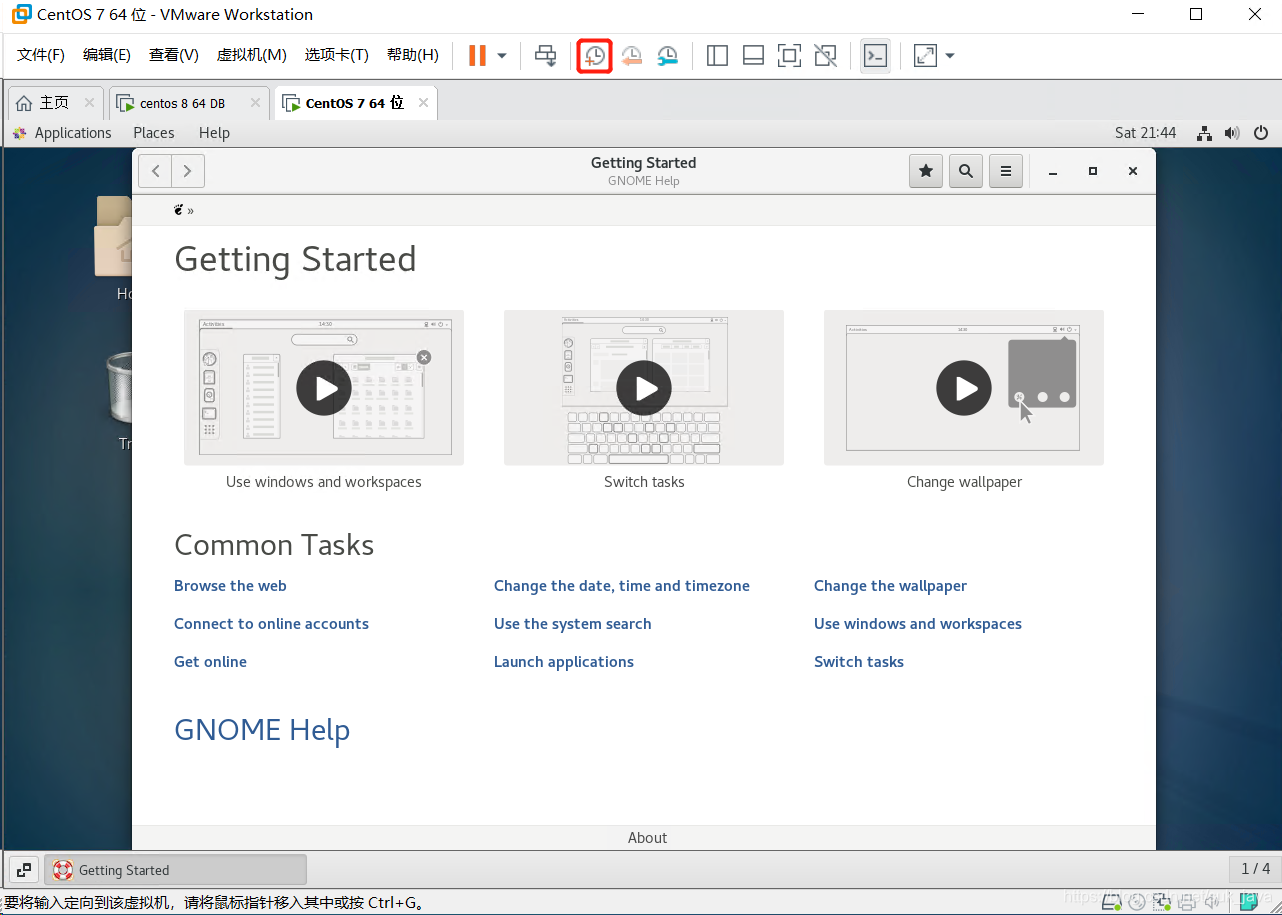Open Use the system search link
Image resolution: width=1282 pixels, height=915 pixels.
click(x=572, y=624)
